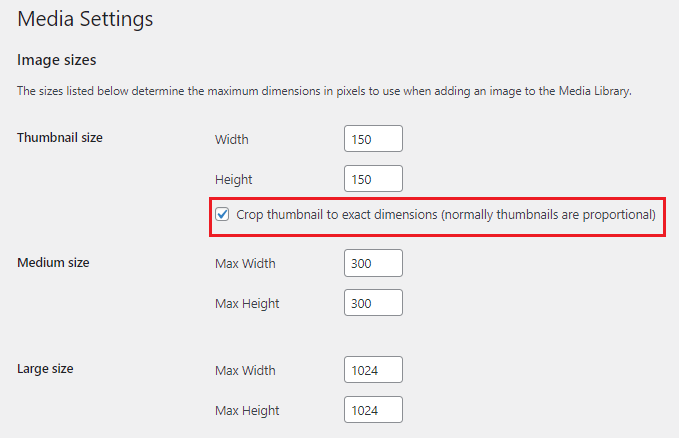This screenshot has height=438, width=679.
Task: Click the description text about maximum dimensions
Action: coord(325,91)
